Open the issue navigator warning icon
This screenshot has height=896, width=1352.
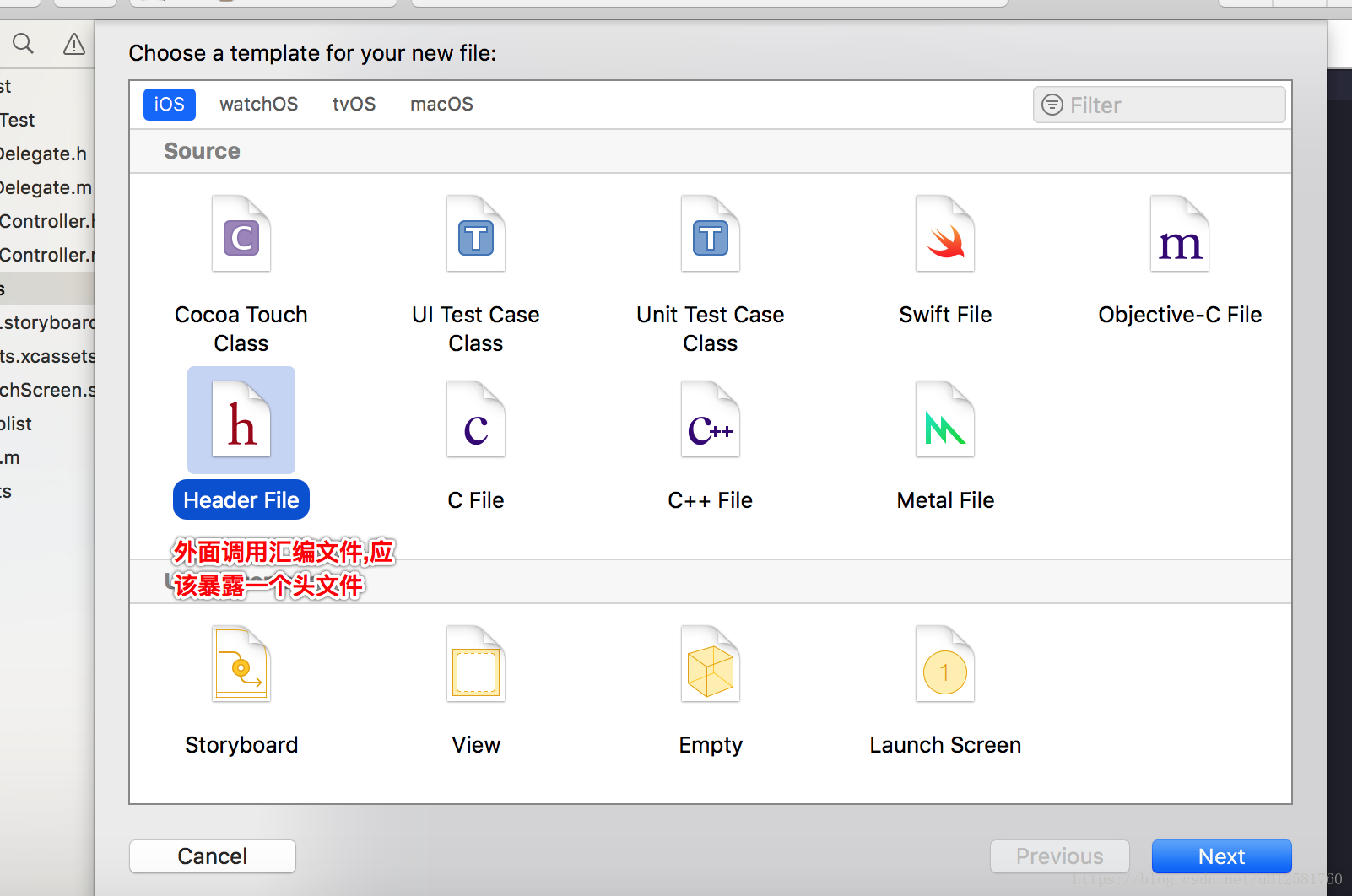point(74,44)
